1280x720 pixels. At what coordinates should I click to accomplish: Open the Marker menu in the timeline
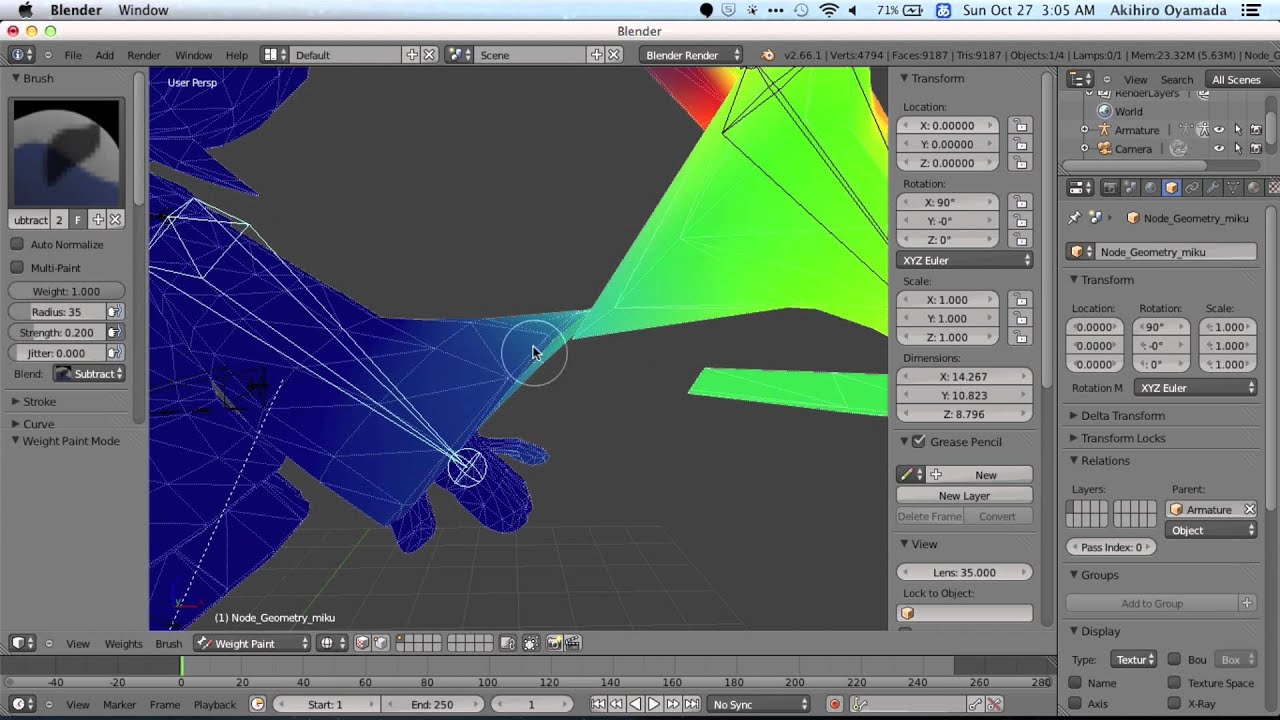click(119, 705)
